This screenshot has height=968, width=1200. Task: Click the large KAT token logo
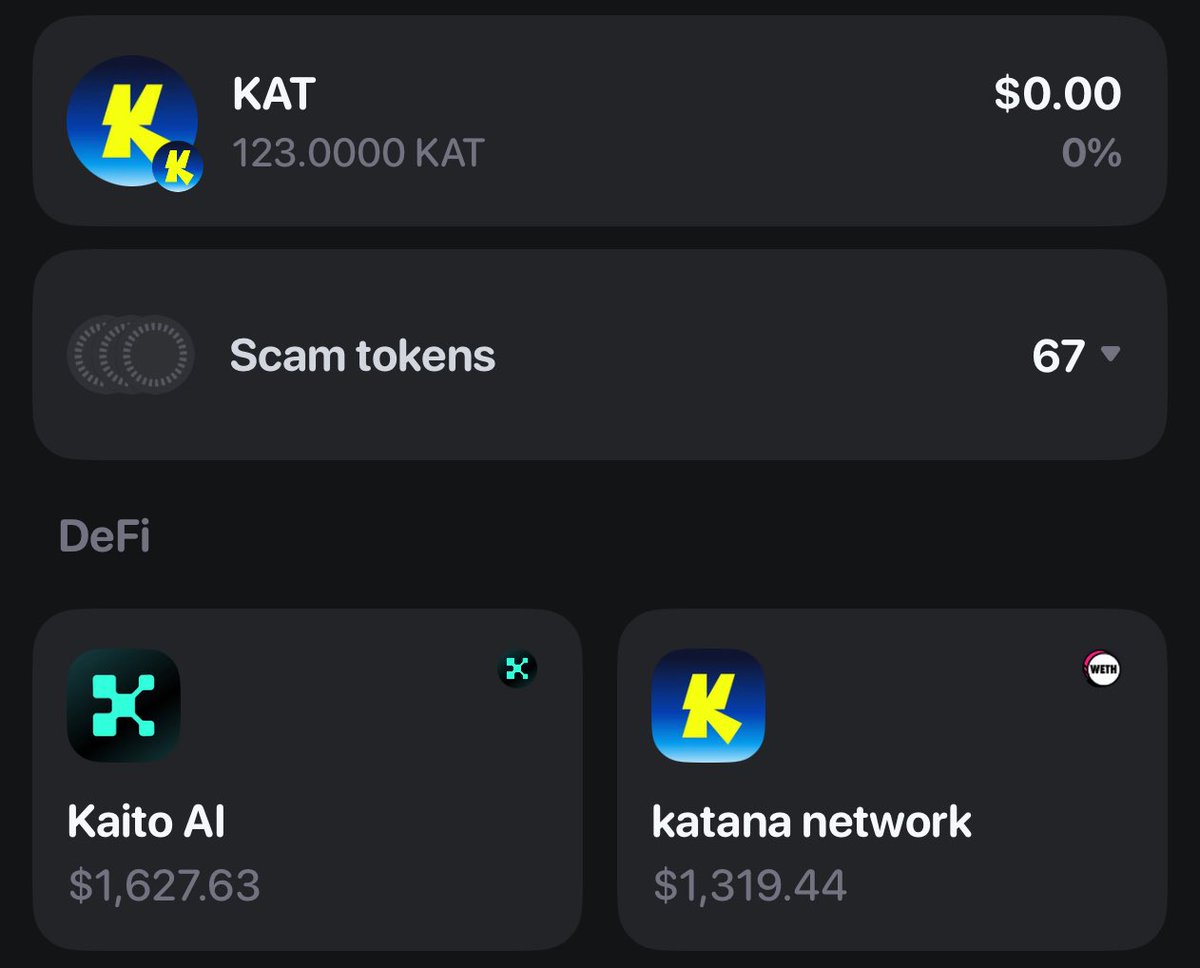(x=131, y=120)
